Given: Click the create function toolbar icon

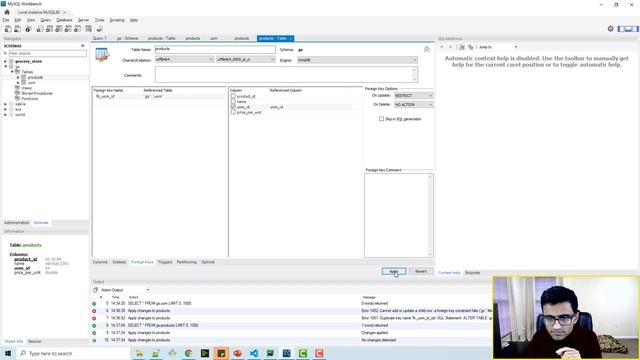Looking at the screenshot, I should click(78, 29).
